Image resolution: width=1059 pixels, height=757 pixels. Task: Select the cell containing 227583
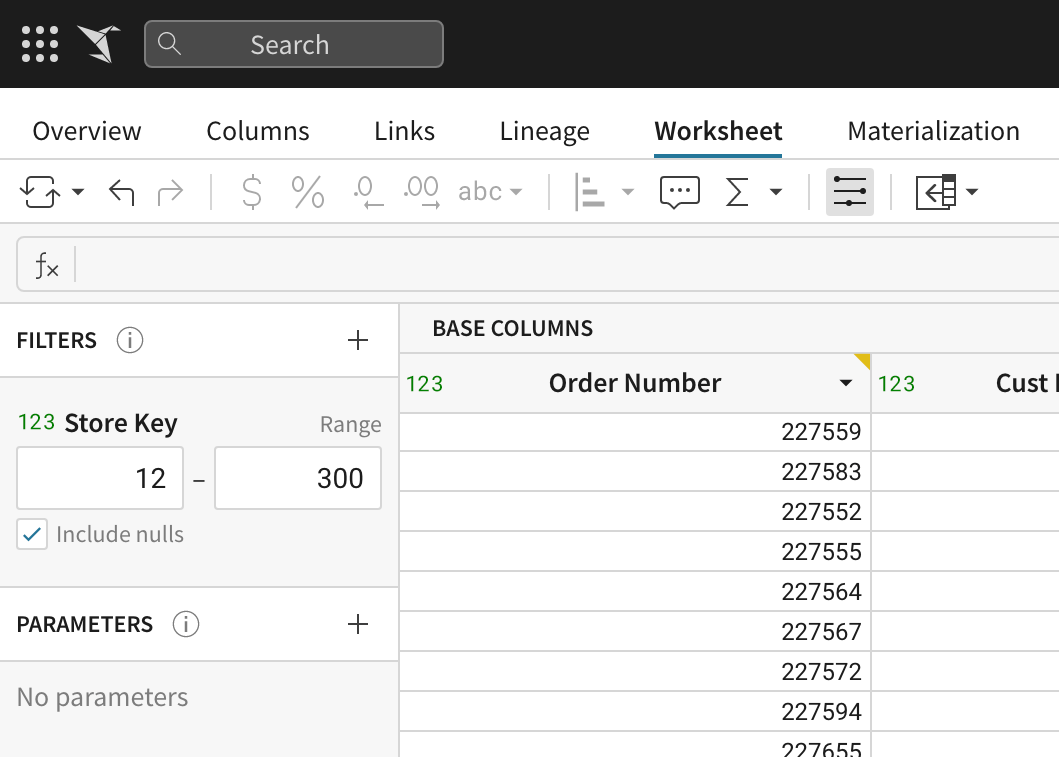pyautogui.click(x=635, y=471)
